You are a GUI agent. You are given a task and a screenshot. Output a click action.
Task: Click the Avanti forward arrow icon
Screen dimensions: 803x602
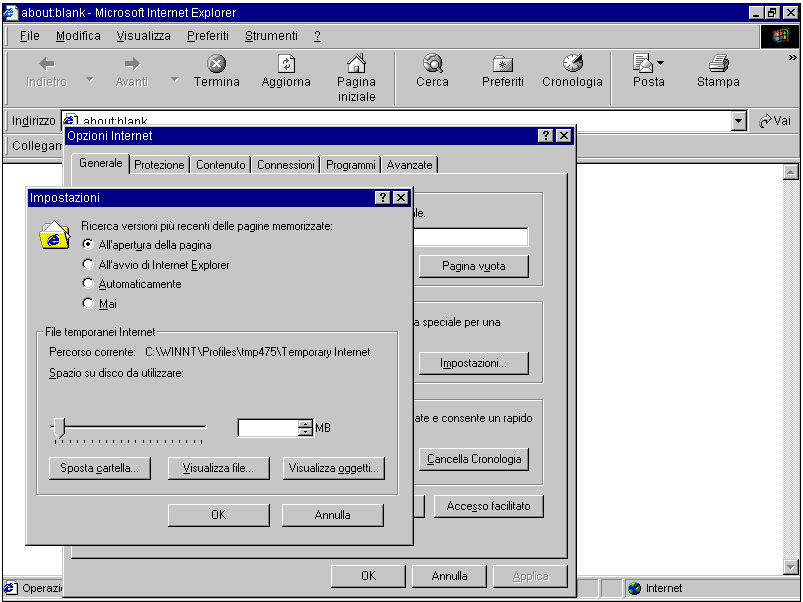coord(132,64)
